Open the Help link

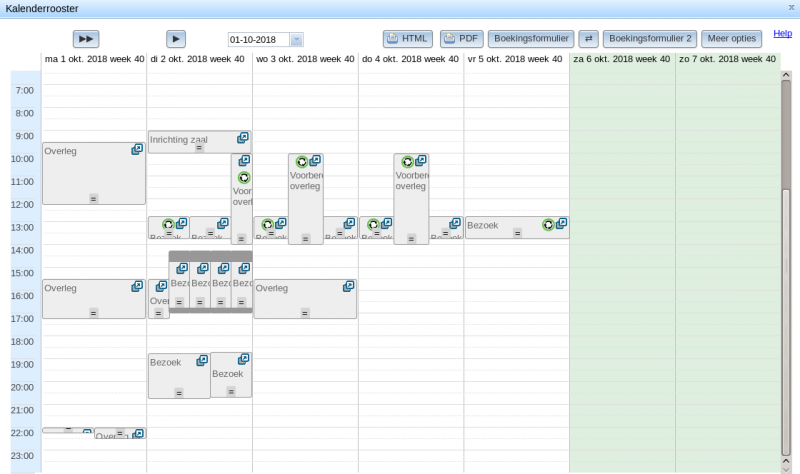coord(782,34)
